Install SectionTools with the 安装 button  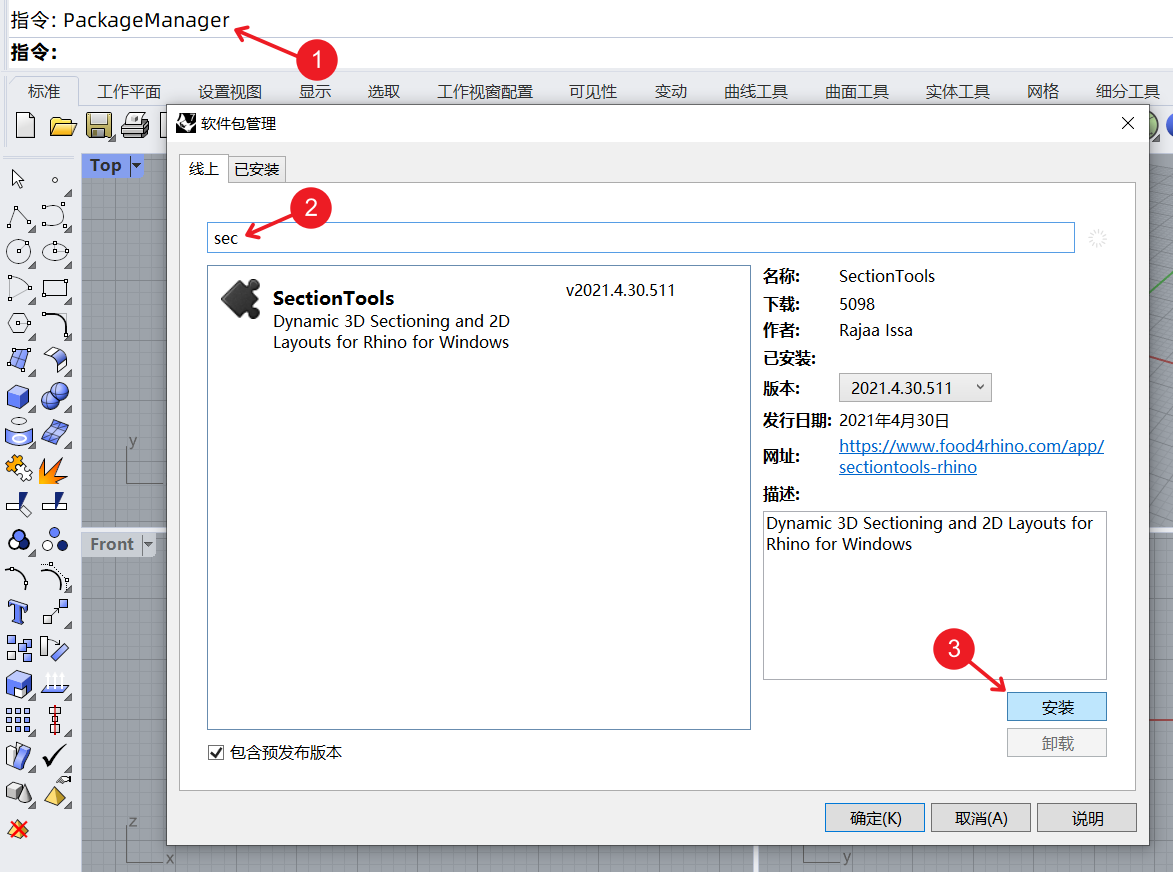(x=1056, y=706)
